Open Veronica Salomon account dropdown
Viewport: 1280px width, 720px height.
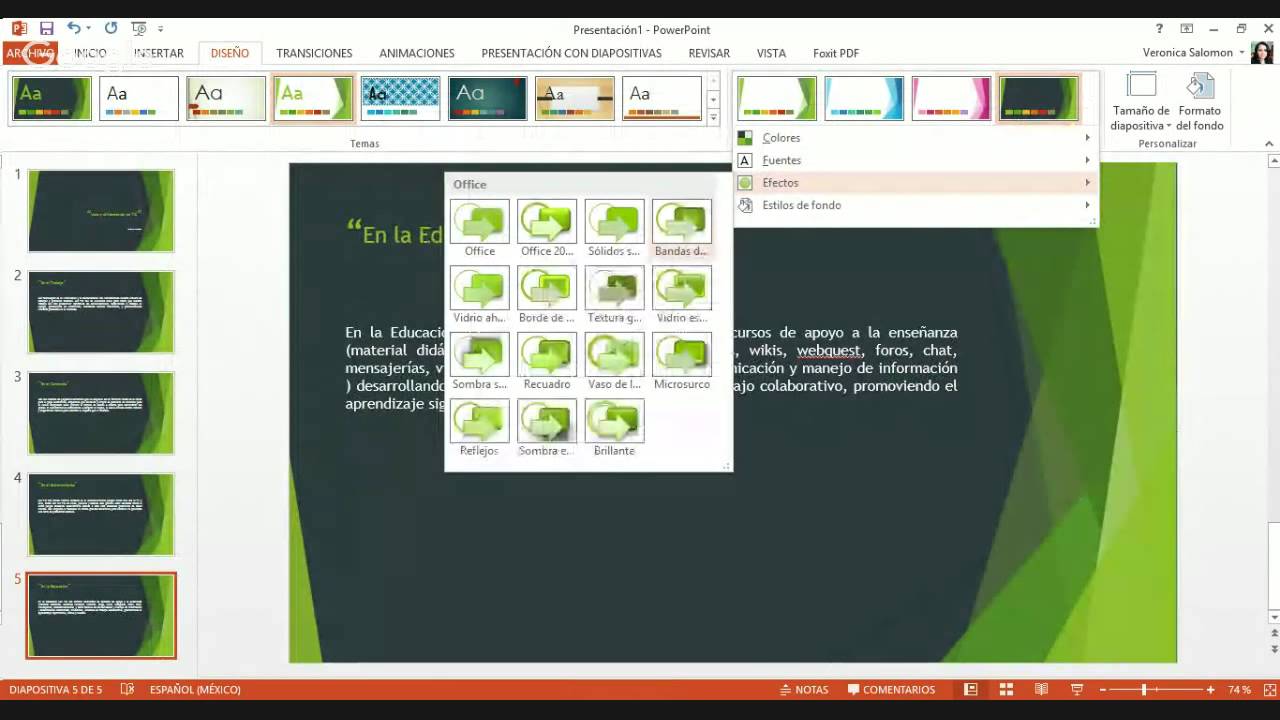[1194, 52]
